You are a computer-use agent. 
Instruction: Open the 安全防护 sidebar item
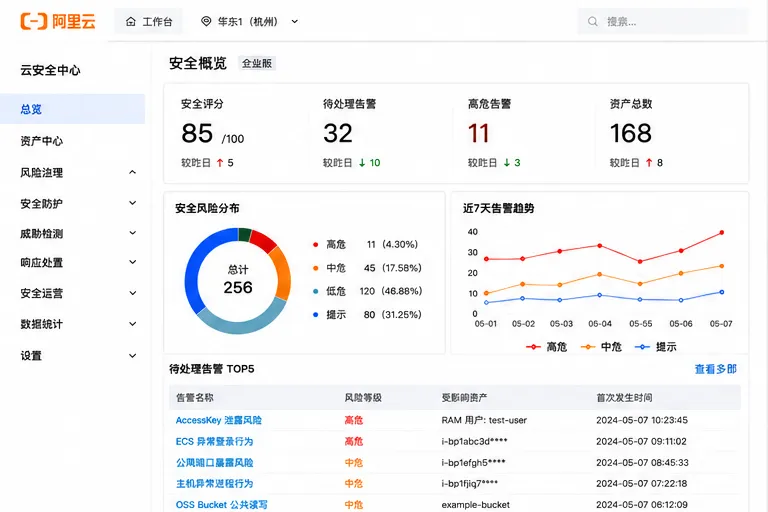click(x=42, y=203)
